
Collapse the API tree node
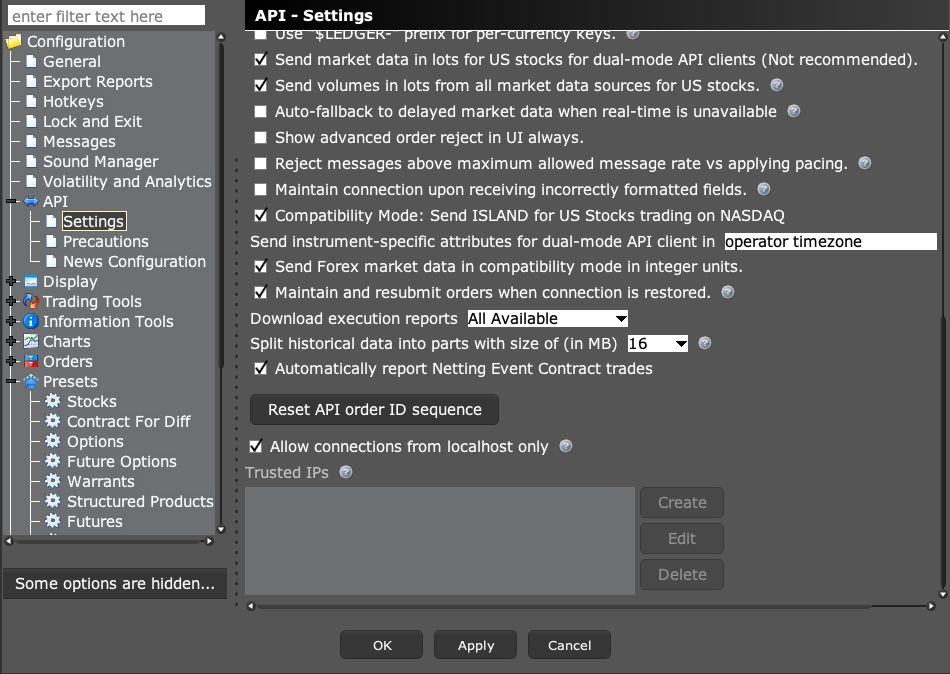tap(11, 201)
